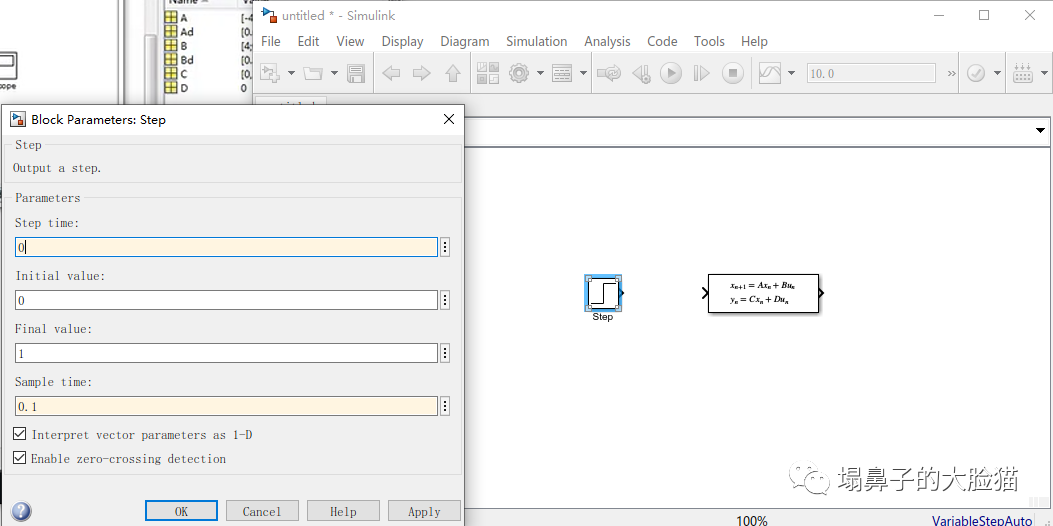Viewport: 1053px width, 526px height.
Task: Open the Model Explorer icon
Action: pyautogui.click(x=561, y=73)
